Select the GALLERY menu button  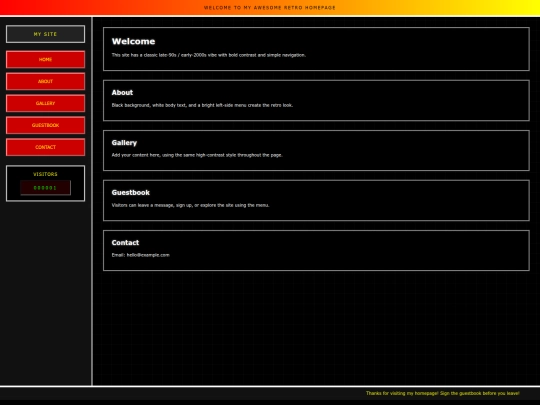[45, 103]
